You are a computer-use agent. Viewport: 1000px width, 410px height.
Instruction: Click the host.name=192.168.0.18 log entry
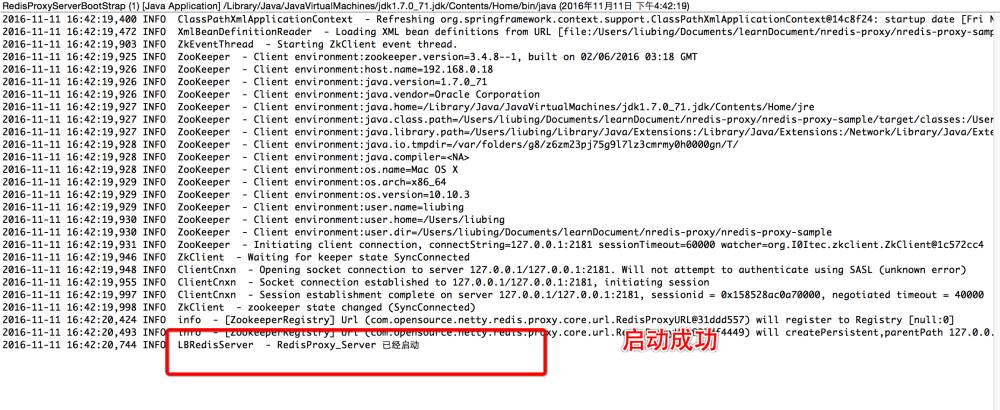(x=247, y=69)
